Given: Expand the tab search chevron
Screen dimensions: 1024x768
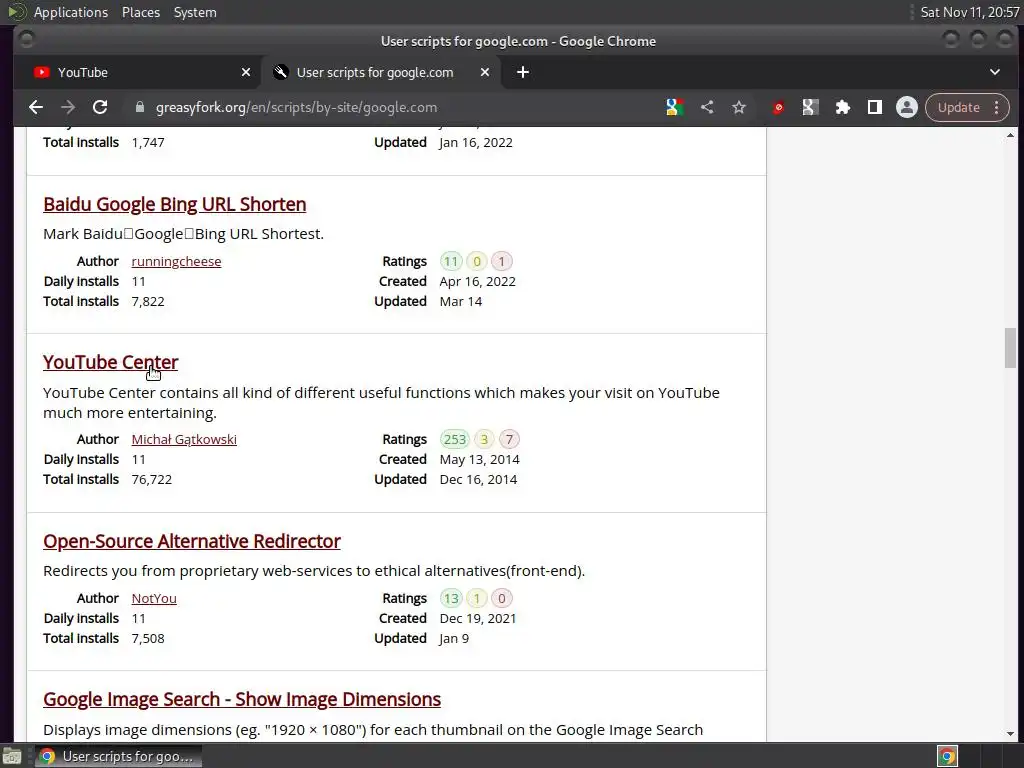Looking at the screenshot, I should [995, 72].
